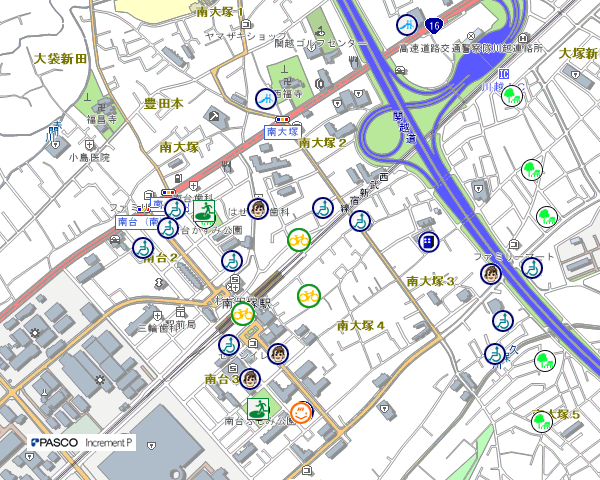Open bicycle parking icon northeast of はせ歯科 near tracks
The width and height of the screenshot is (600, 480).
pos(299,240)
